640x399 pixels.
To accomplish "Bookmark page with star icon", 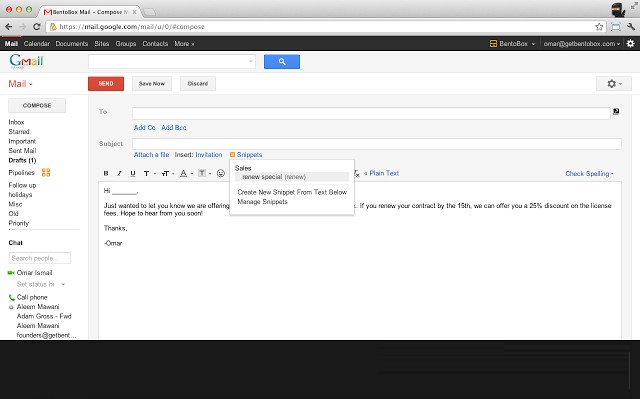I will click(599, 27).
